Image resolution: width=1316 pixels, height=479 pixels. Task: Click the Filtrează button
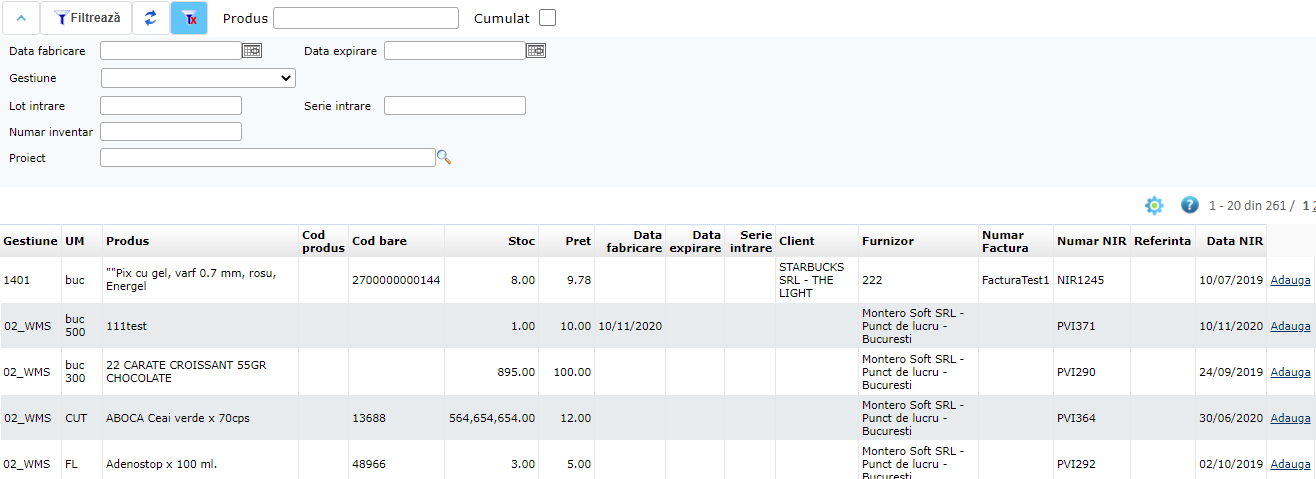87,18
